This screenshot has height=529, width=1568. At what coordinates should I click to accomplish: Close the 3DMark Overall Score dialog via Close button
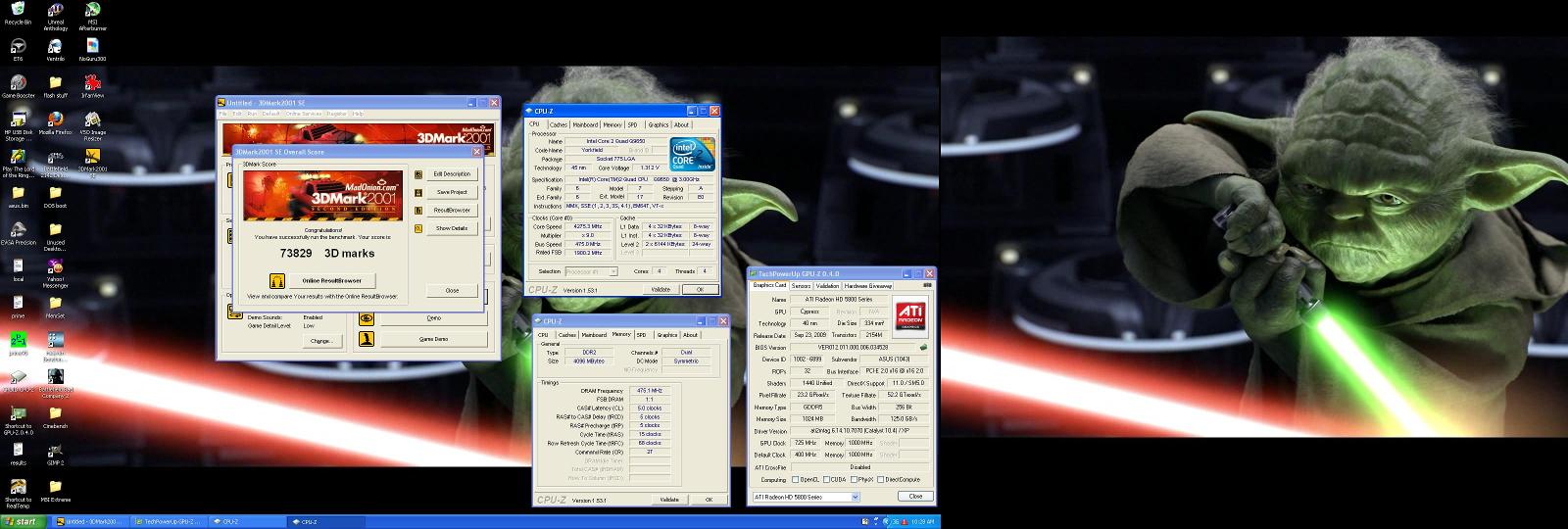click(x=452, y=290)
